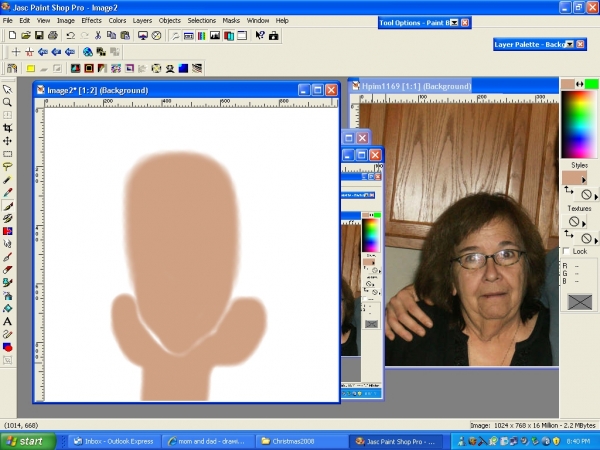This screenshot has width=600, height=450.
Task: Open the Layers menu
Action: (x=142, y=20)
